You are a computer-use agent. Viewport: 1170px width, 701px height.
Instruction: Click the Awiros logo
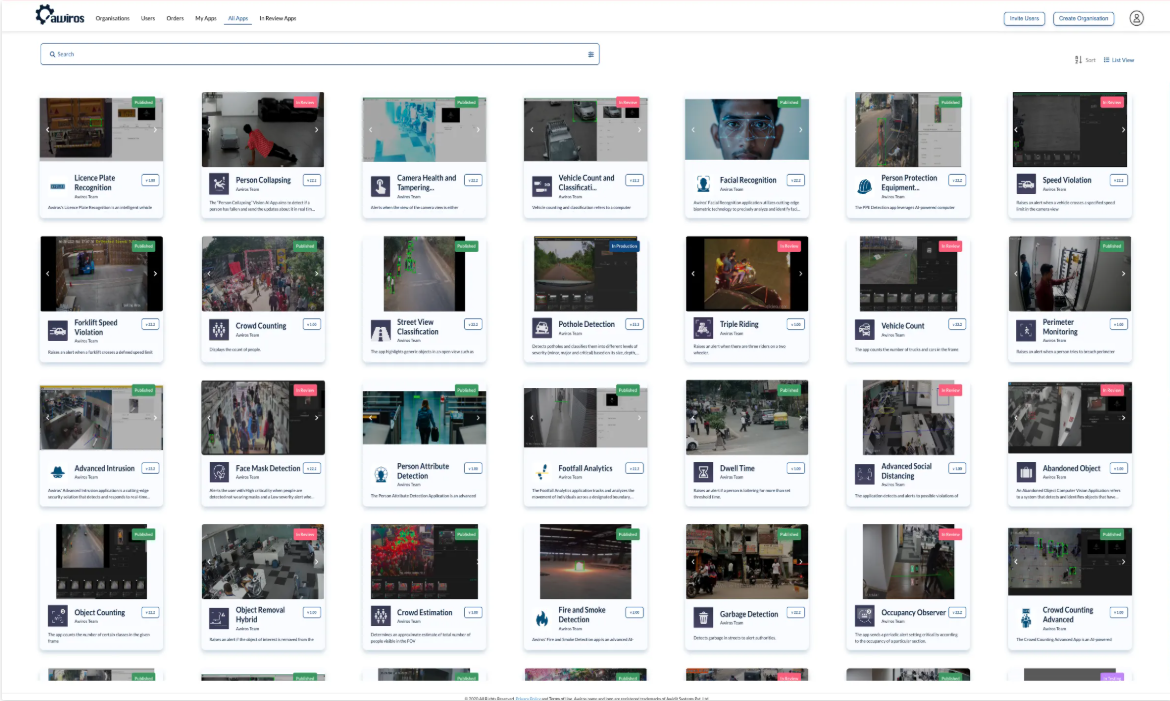pyautogui.click(x=60, y=16)
